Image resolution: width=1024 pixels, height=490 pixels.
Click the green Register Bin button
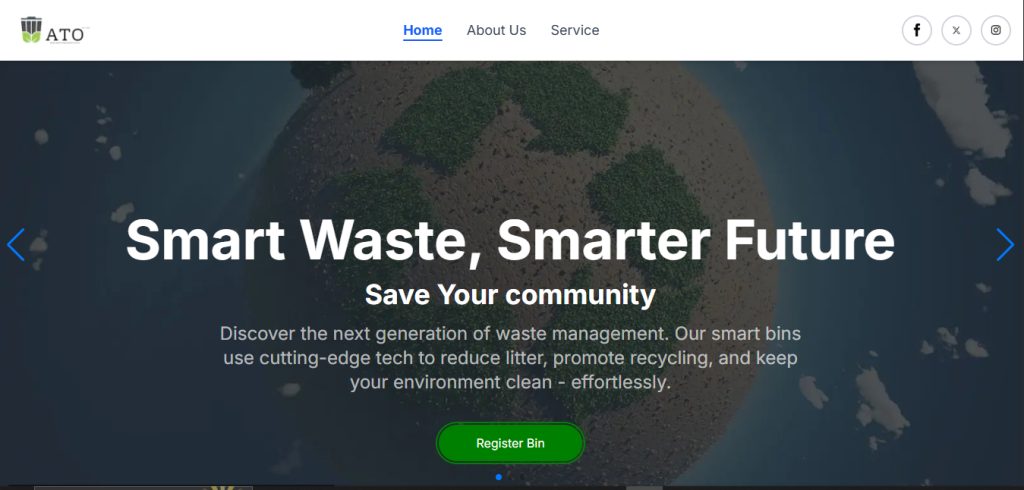510,443
